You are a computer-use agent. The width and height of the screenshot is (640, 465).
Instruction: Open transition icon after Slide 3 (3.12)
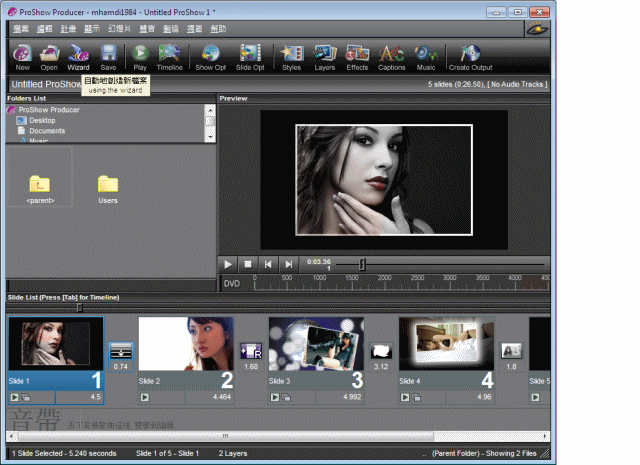point(381,351)
